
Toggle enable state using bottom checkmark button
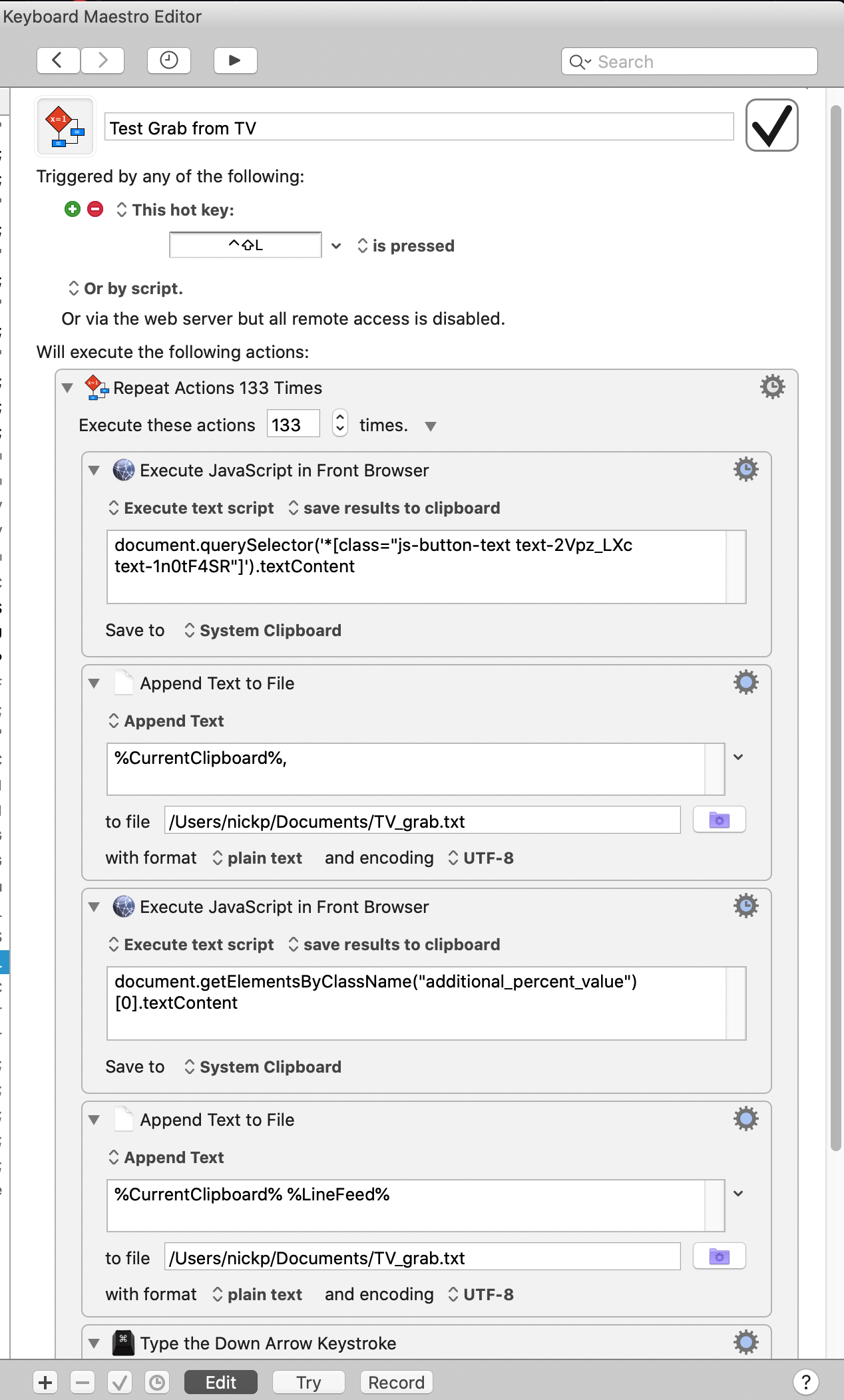tap(120, 1383)
